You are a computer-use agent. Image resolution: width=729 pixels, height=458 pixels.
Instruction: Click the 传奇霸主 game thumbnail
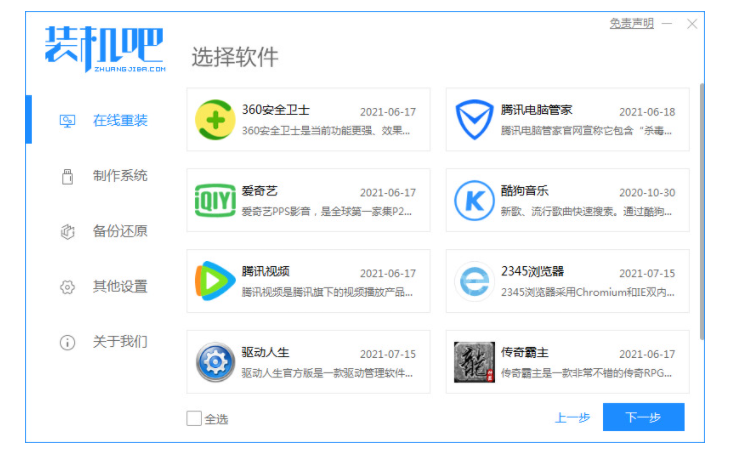point(474,362)
